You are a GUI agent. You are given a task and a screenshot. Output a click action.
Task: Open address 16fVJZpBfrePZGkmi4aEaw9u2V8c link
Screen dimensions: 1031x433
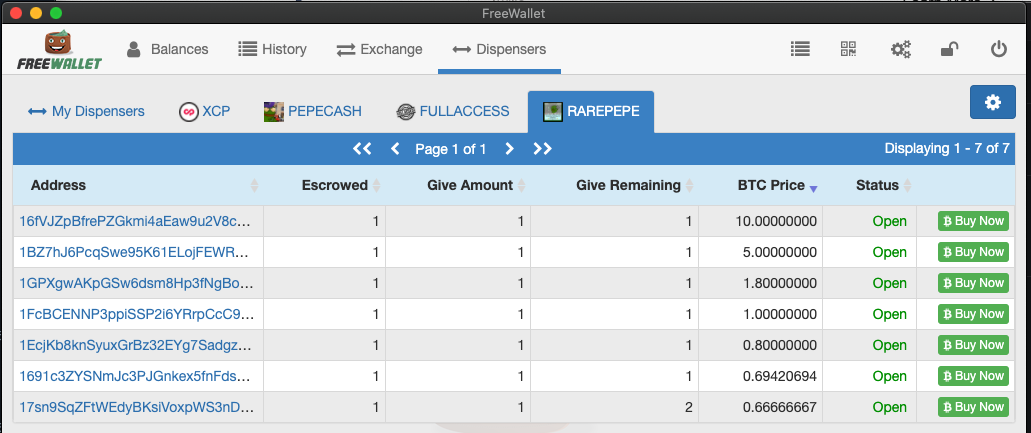click(x=136, y=221)
